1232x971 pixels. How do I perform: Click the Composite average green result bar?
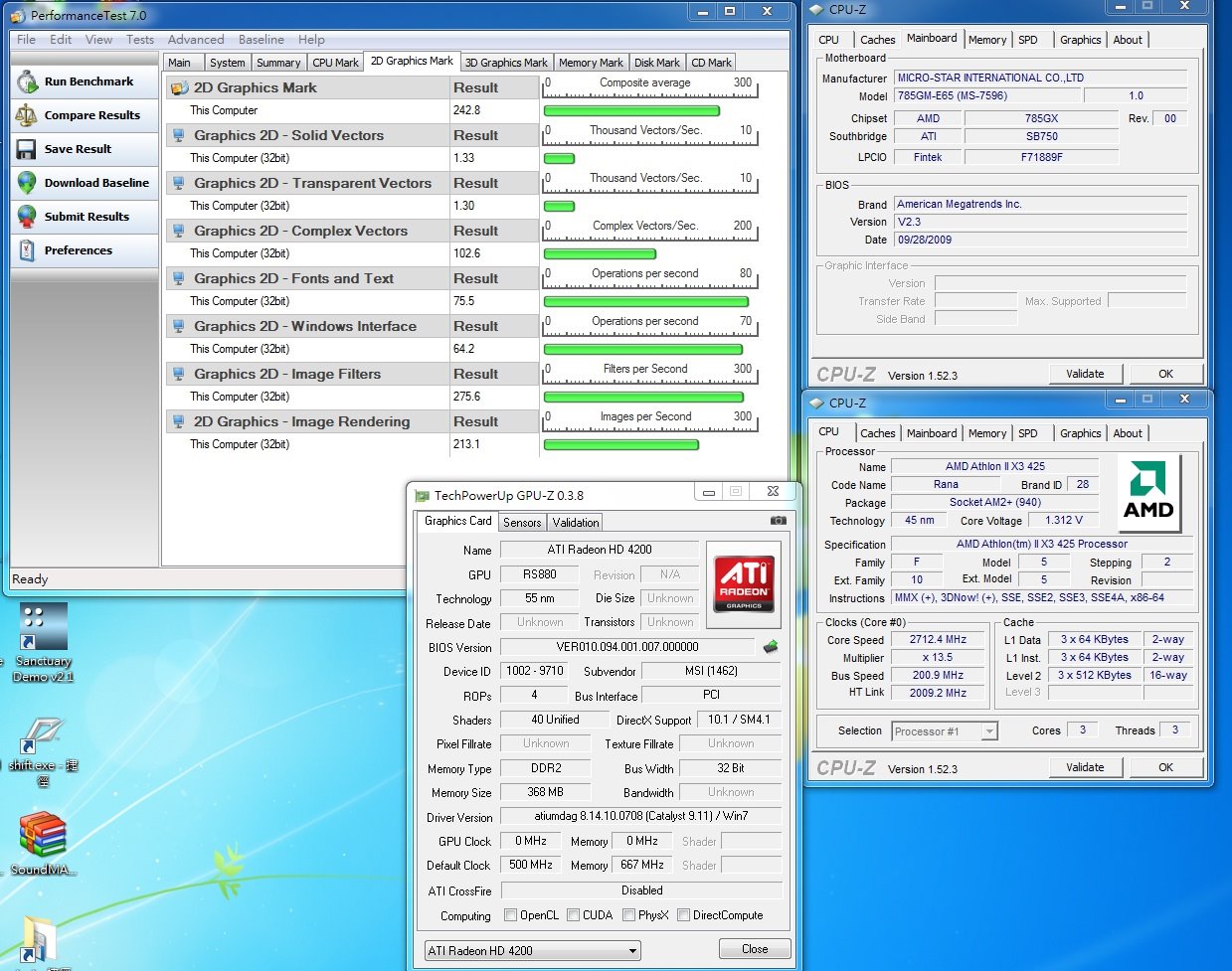pos(631,110)
